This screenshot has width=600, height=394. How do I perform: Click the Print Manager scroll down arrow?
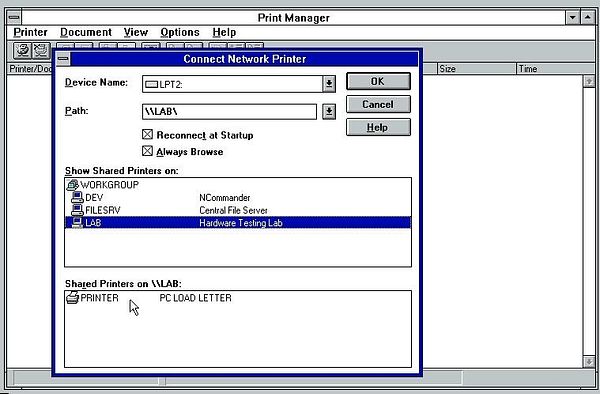pyautogui.click(x=589, y=361)
